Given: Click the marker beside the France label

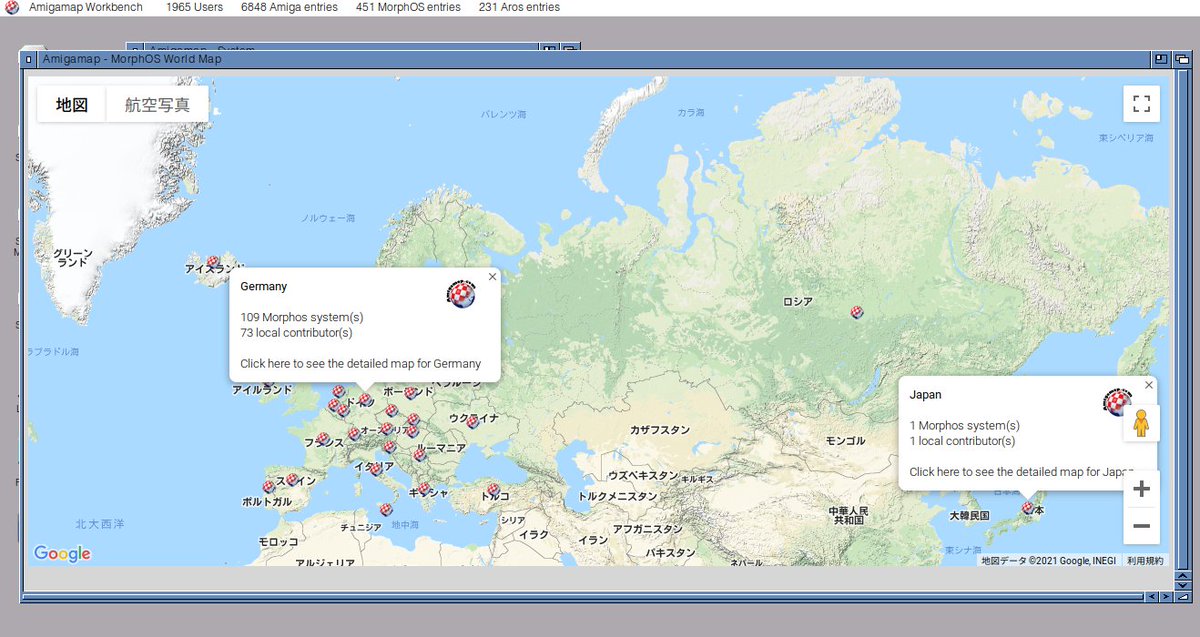Looking at the screenshot, I should 323,439.
